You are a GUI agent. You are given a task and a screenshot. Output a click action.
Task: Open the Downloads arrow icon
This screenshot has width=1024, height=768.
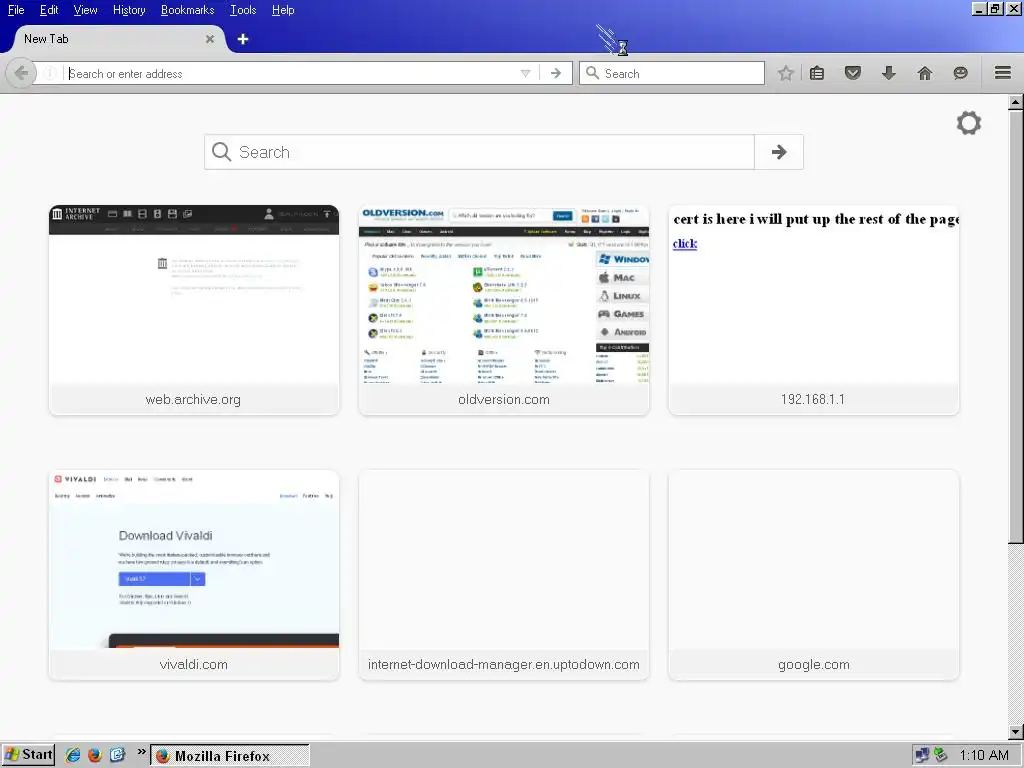pos(888,73)
